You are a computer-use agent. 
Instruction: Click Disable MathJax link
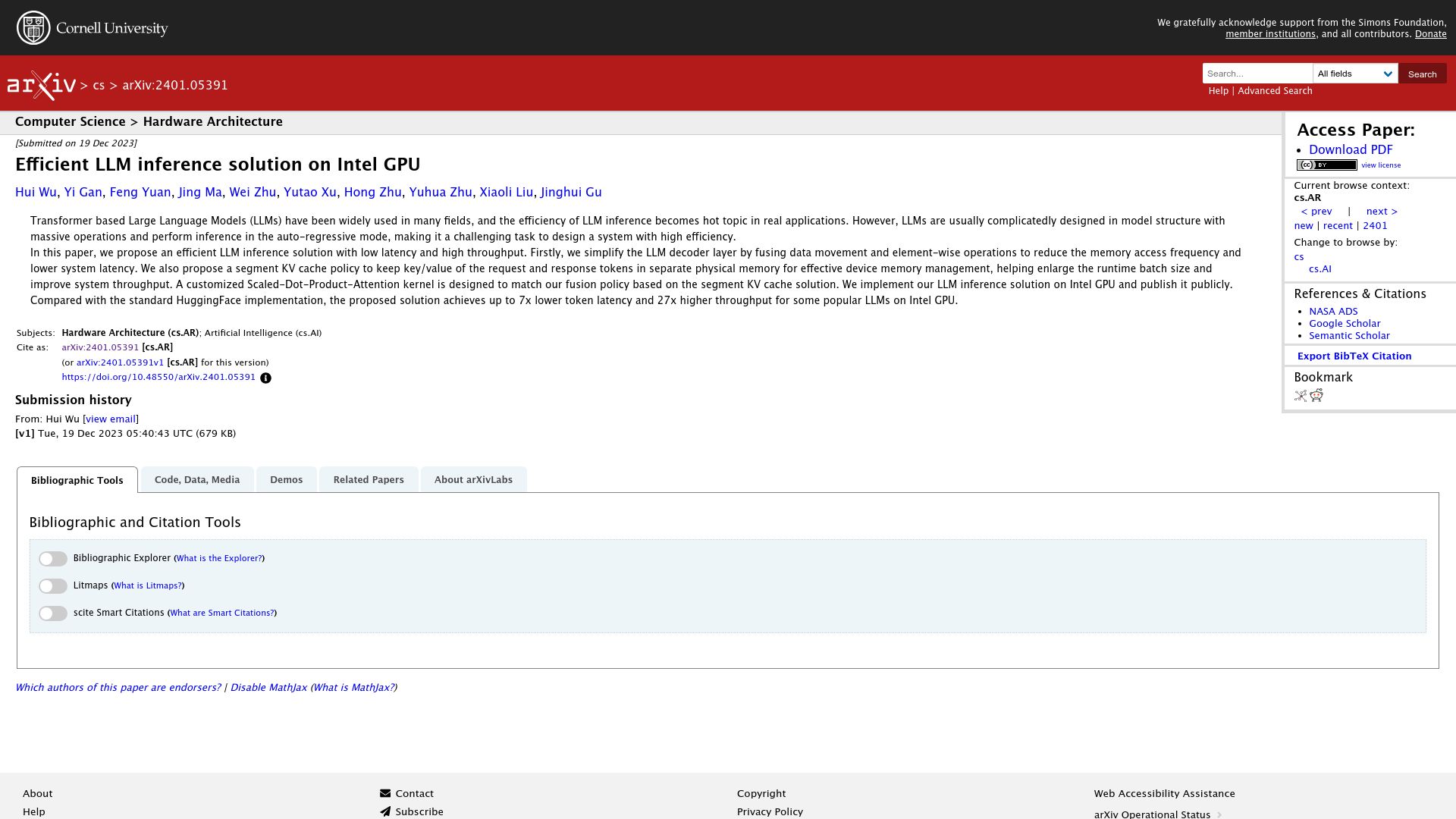pyautogui.click(x=268, y=688)
